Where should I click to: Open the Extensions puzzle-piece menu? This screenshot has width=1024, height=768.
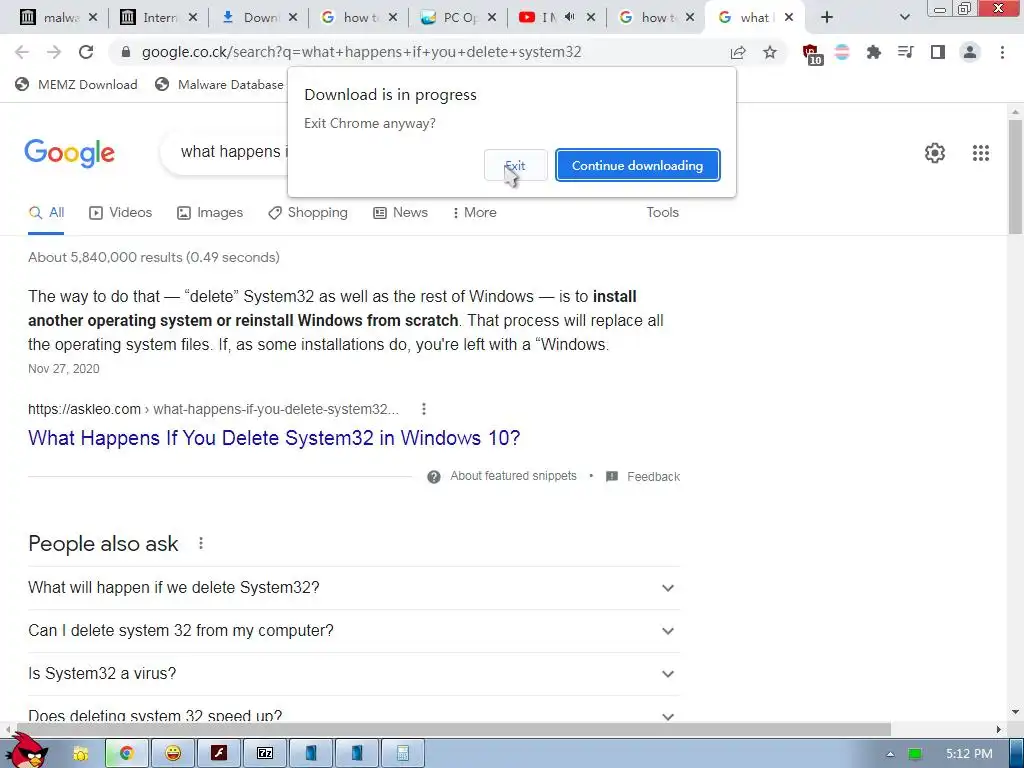click(x=873, y=52)
